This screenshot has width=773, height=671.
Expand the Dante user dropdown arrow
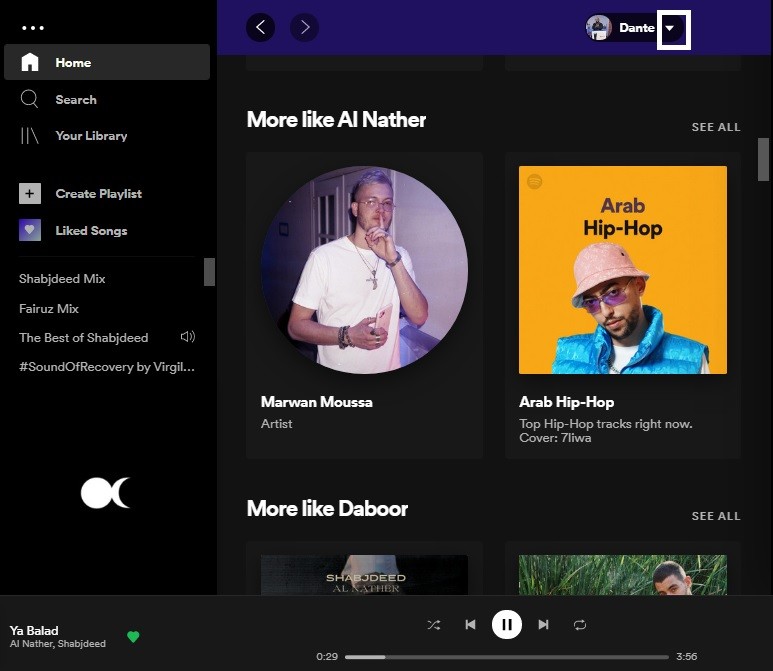coord(670,29)
